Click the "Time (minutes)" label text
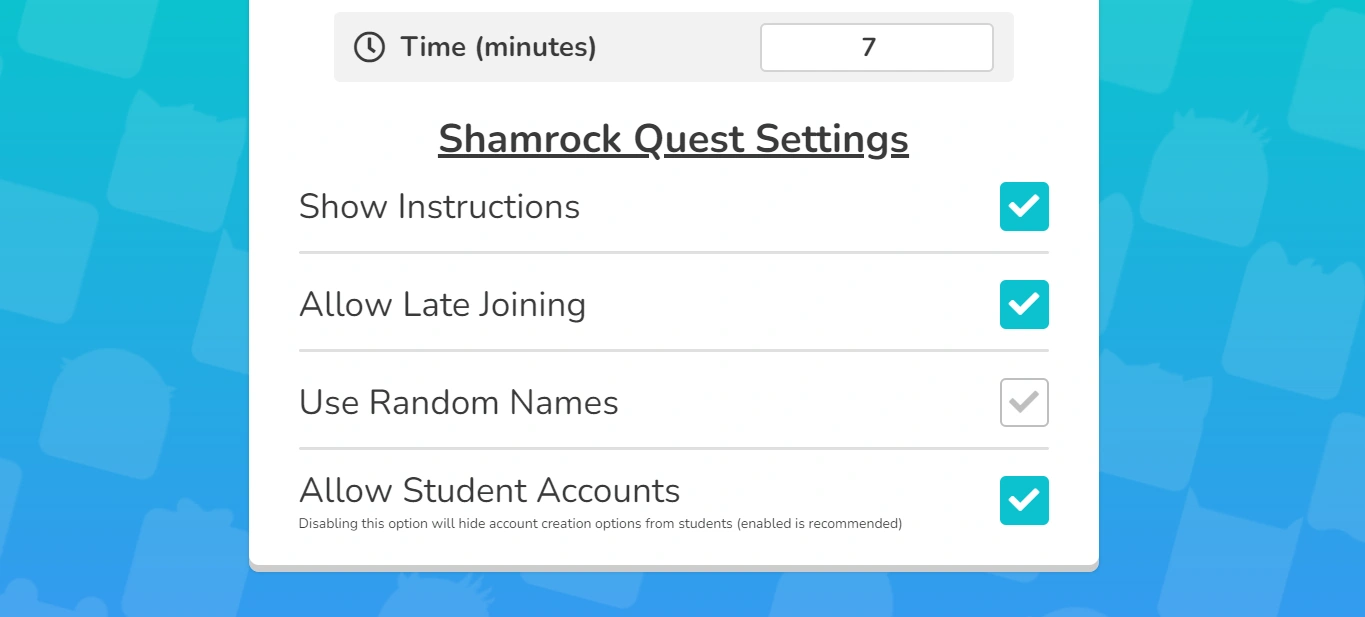 click(498, 47)
